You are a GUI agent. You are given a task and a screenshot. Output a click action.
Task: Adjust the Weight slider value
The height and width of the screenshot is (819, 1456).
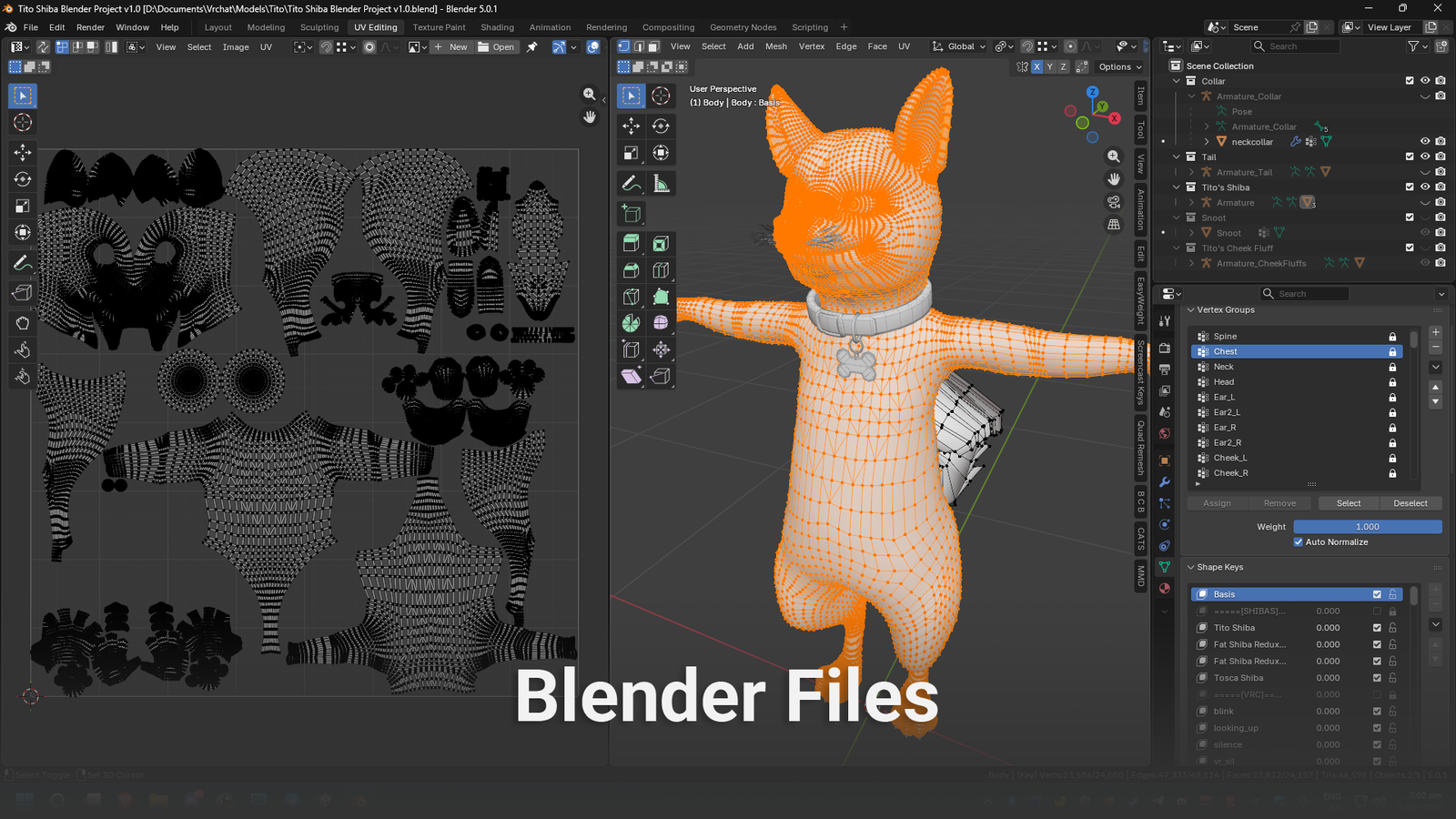[x=1368, y=526]
